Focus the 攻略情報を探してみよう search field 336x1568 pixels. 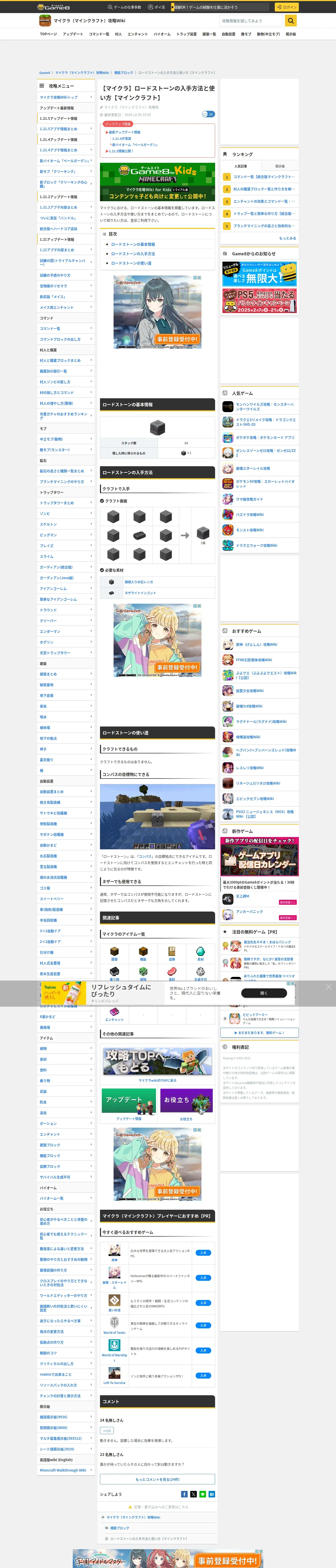[252, 21]
